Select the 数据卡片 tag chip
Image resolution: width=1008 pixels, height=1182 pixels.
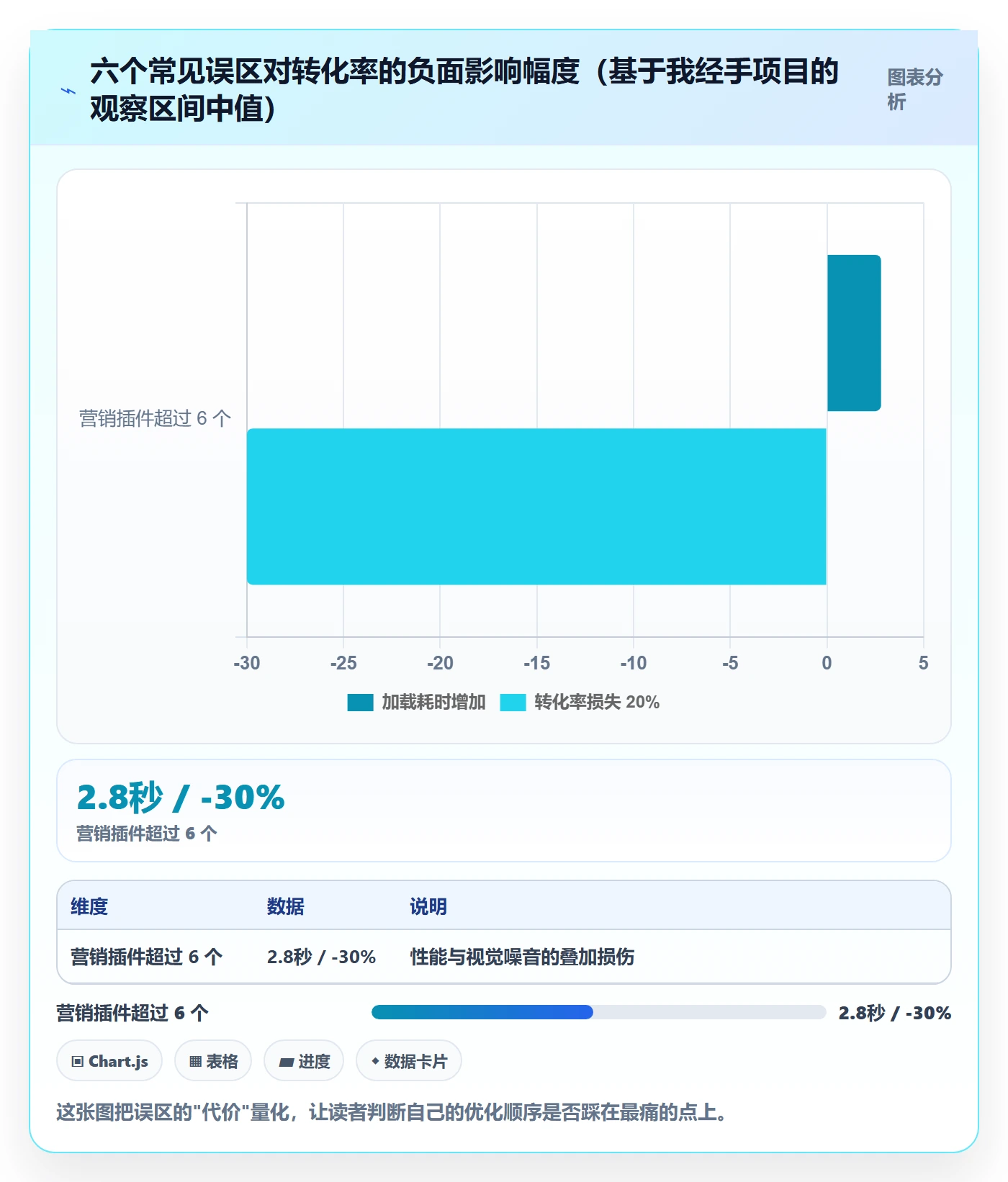point(409,1061)
